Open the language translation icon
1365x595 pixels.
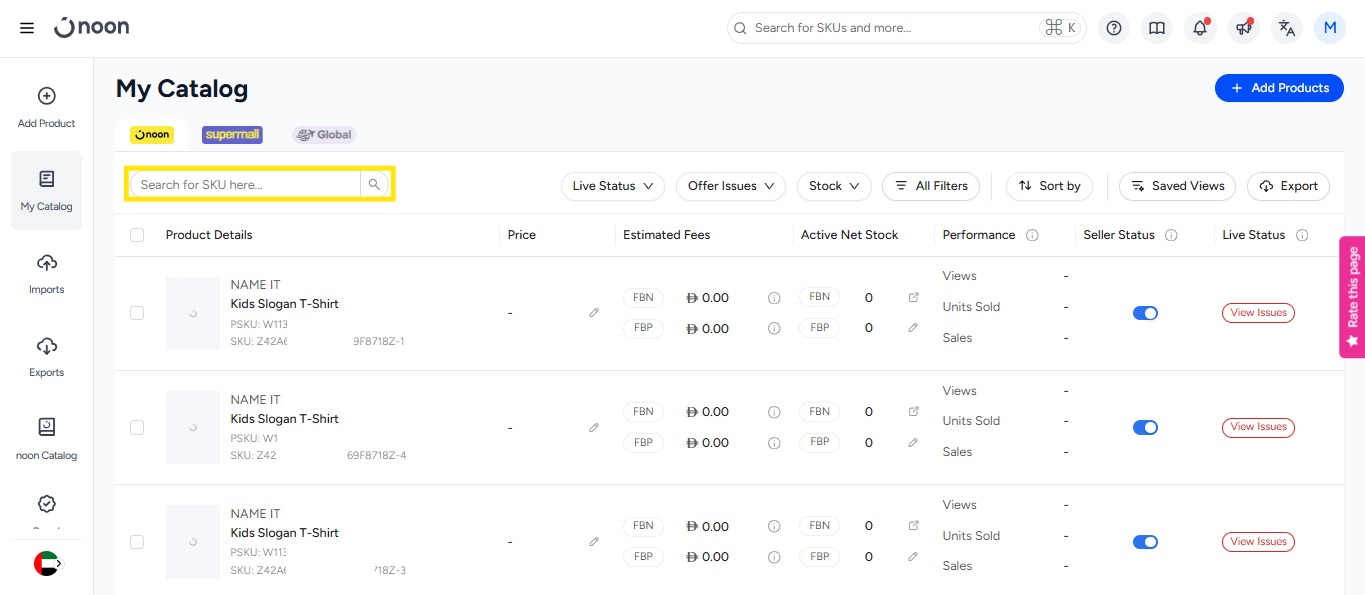(x=1287, y=28)
